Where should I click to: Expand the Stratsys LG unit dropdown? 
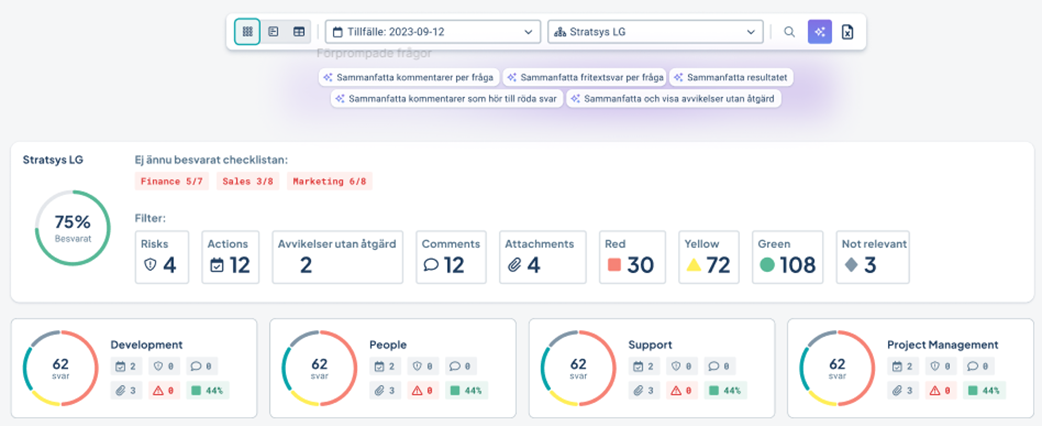click(x=655, y=32)
